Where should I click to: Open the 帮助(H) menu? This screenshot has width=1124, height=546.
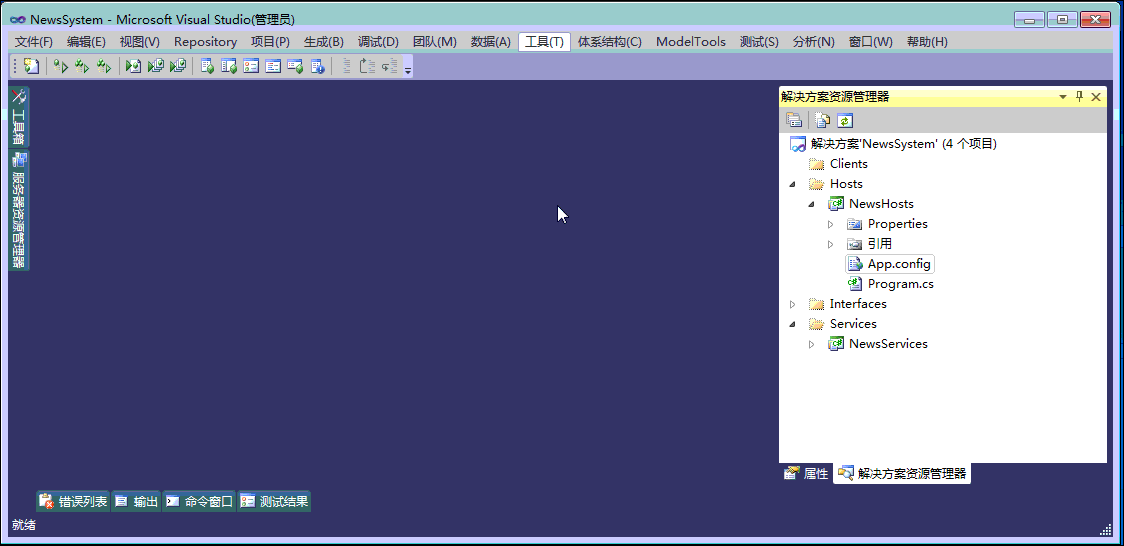click(x=927, y=42)
